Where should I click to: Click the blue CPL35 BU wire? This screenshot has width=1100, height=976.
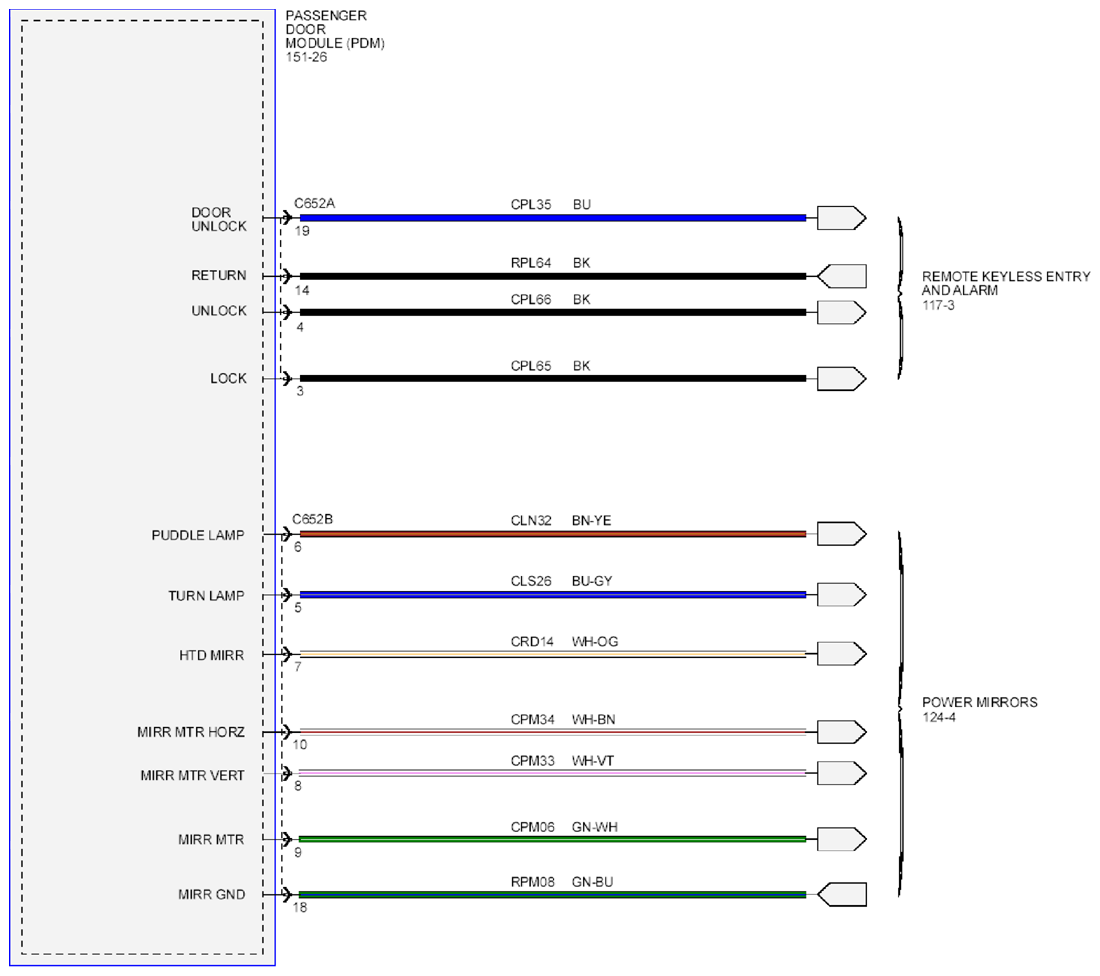coord(553,218)
